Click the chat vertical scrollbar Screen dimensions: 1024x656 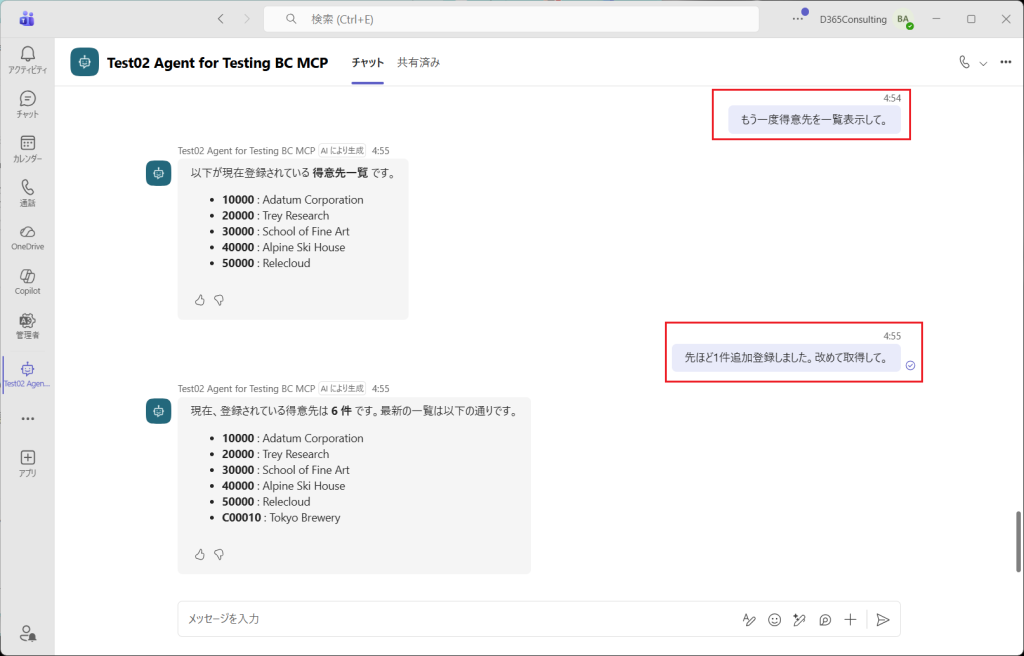click(1018, 540)
